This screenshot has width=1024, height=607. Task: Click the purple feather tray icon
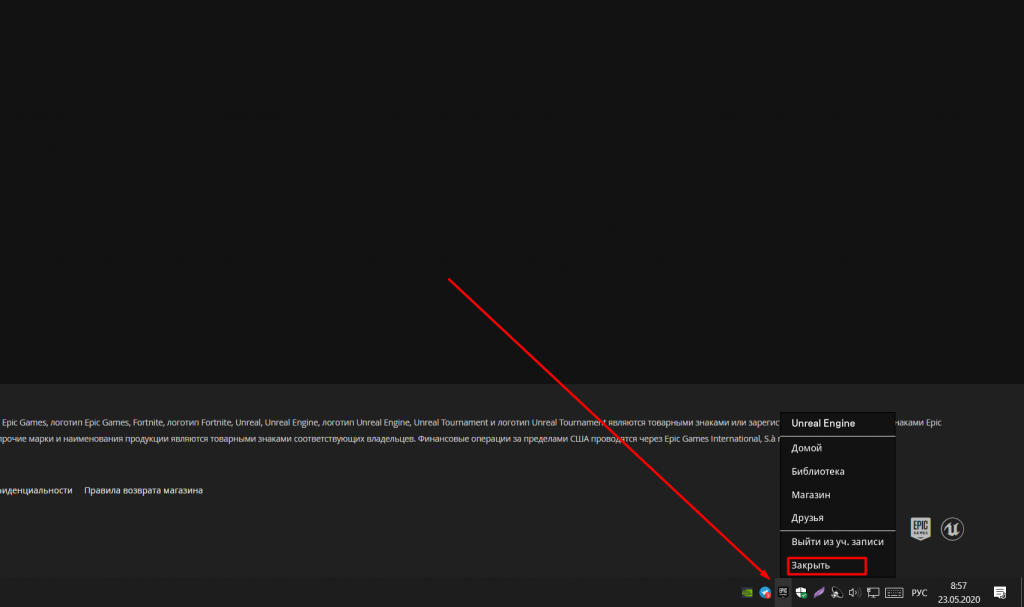tap(819, 592)
